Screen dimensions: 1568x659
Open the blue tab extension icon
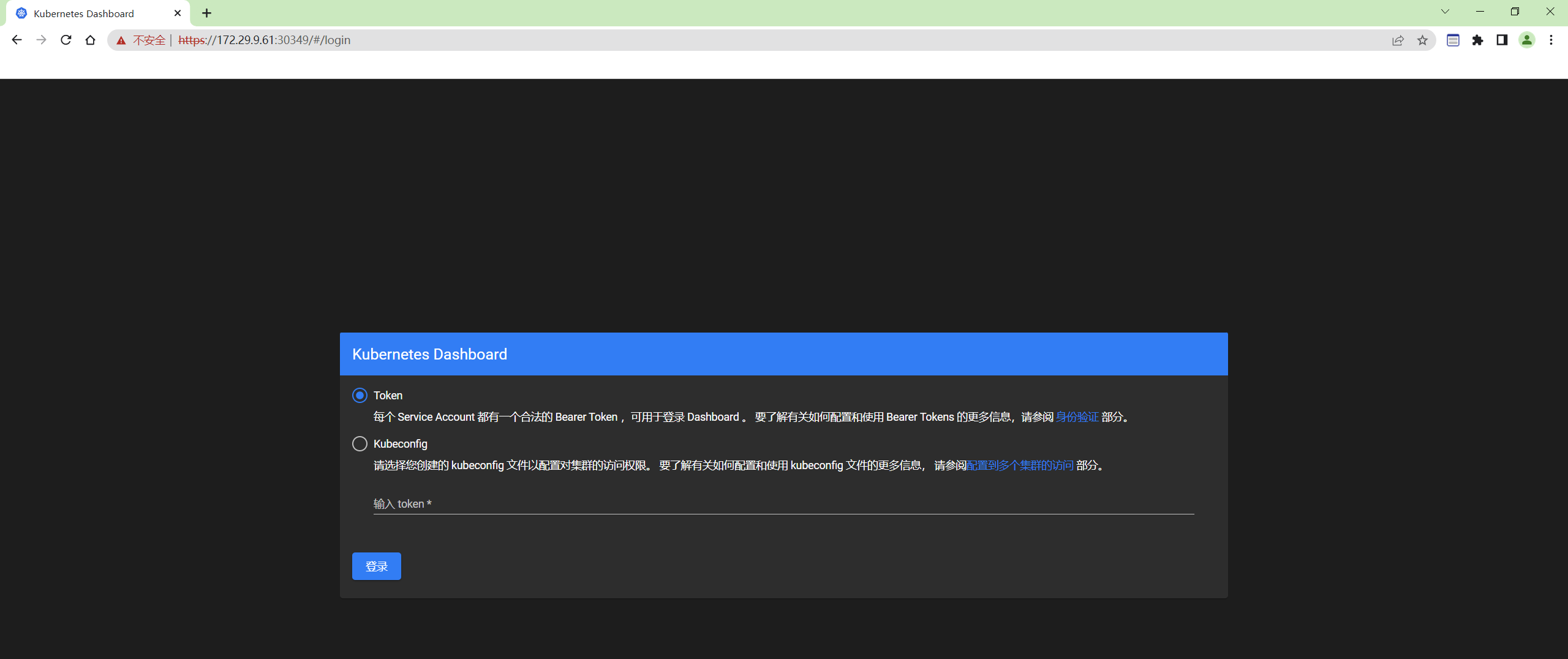(1453, 40)
